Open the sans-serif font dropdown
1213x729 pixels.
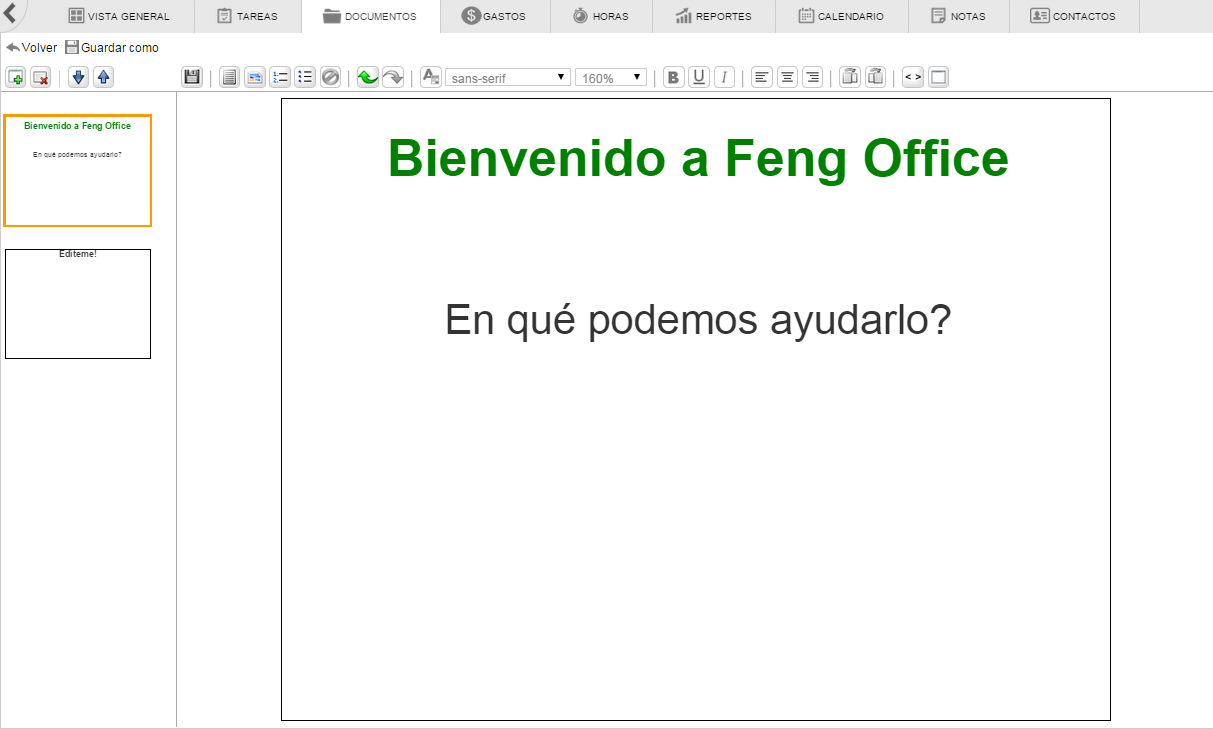(507, 78)
